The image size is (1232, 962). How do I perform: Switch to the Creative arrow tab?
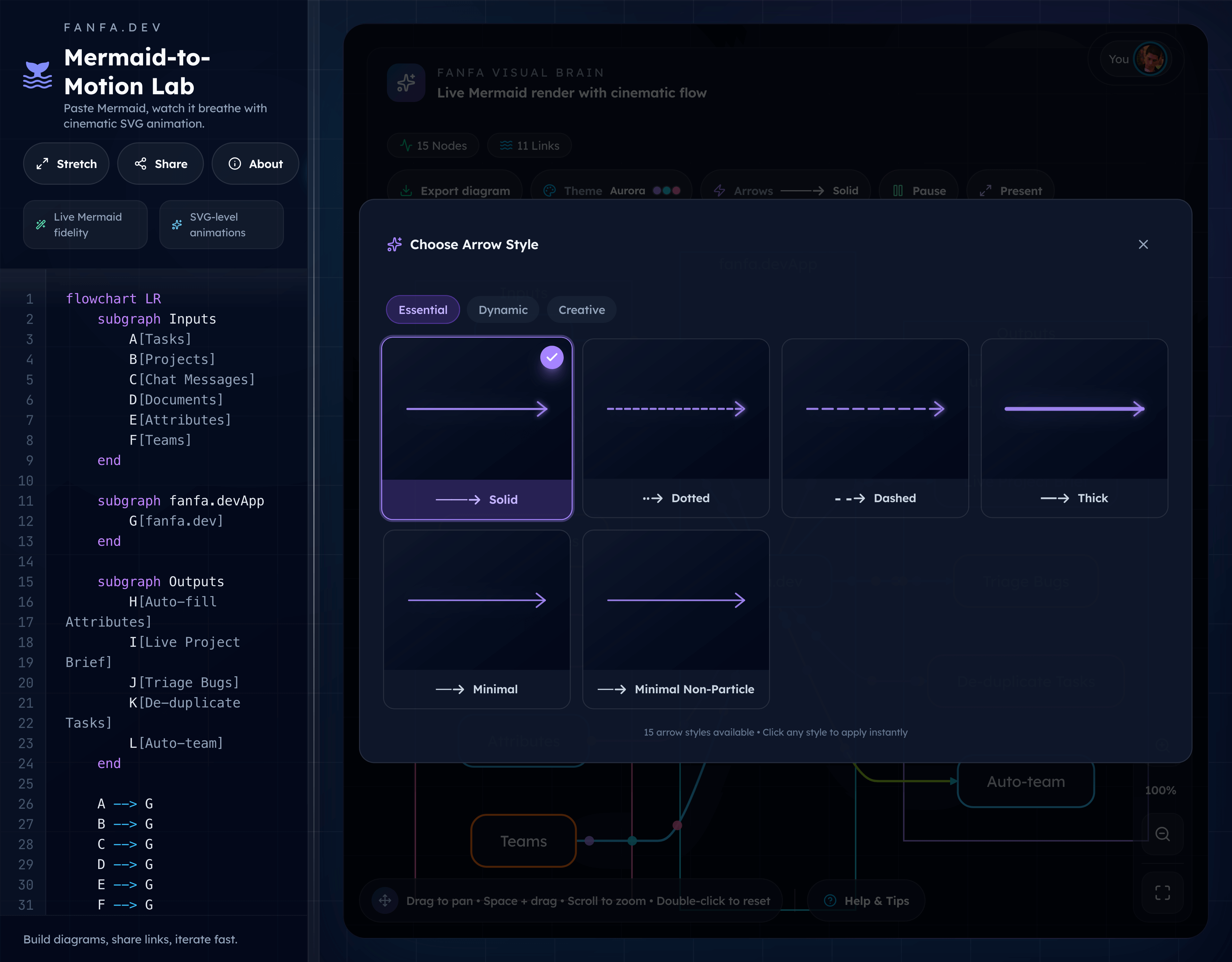582,309
